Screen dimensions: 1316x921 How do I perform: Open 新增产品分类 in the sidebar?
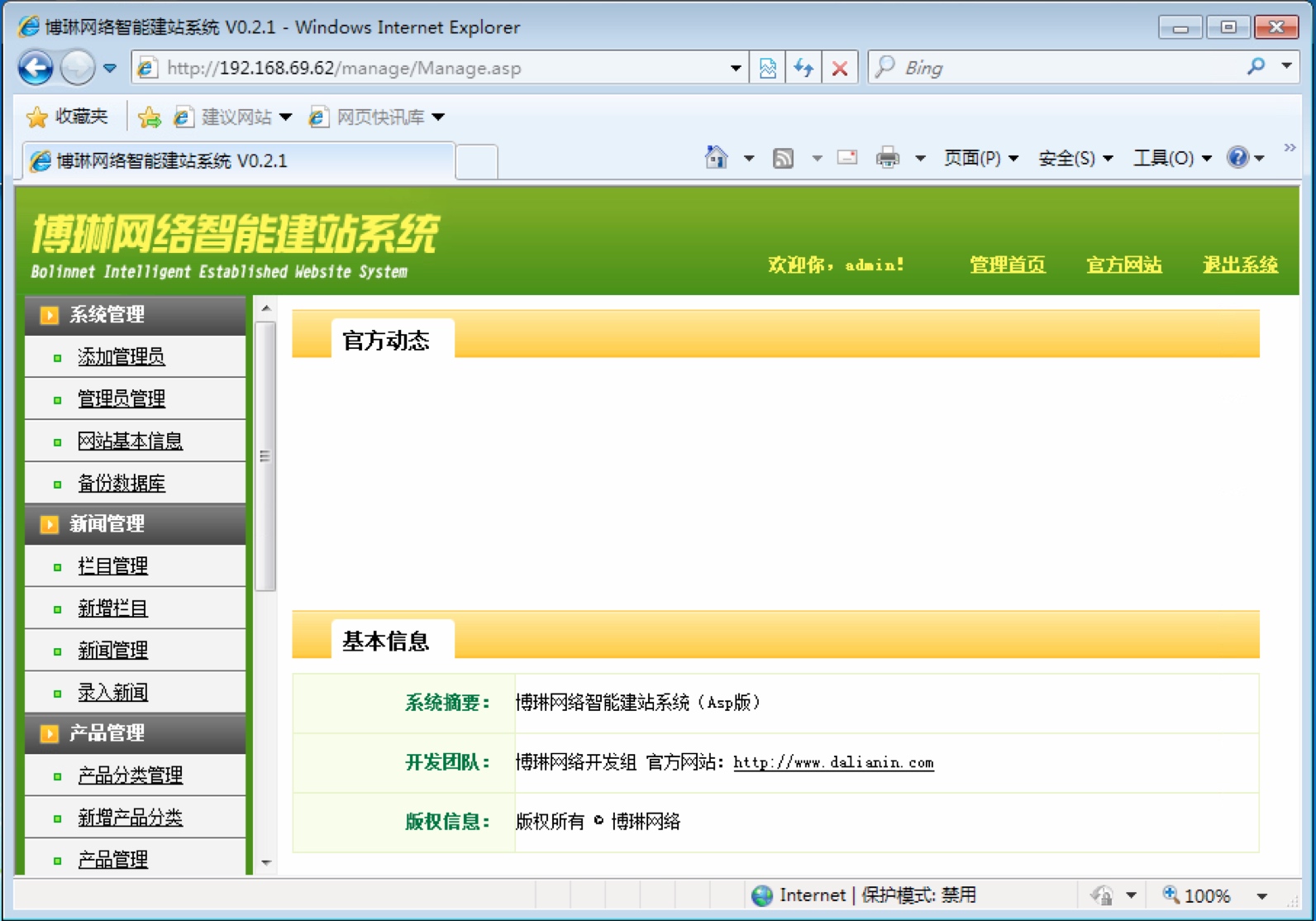[130, 818]
